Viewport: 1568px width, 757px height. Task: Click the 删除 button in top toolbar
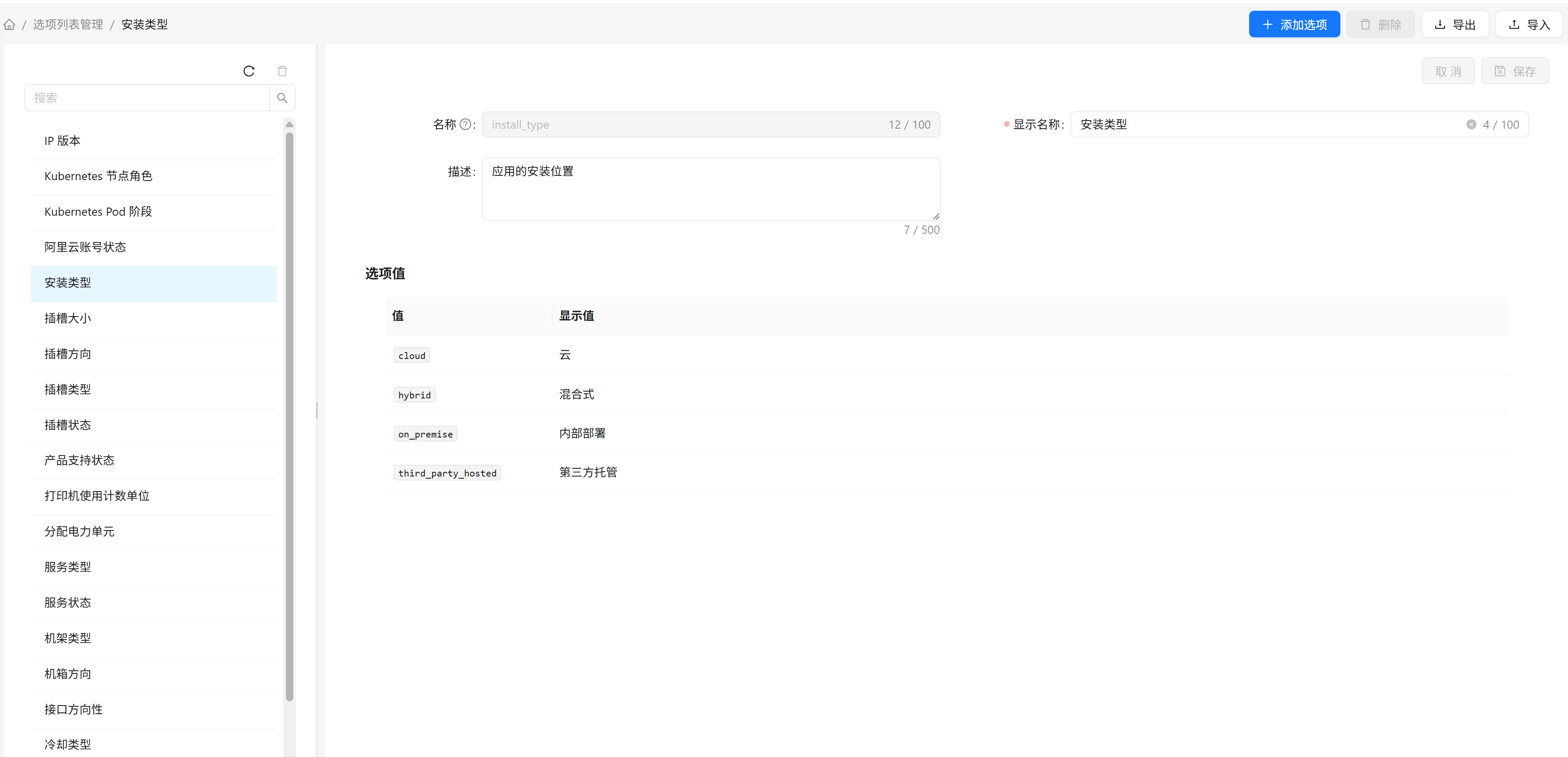pos(1381,24)
